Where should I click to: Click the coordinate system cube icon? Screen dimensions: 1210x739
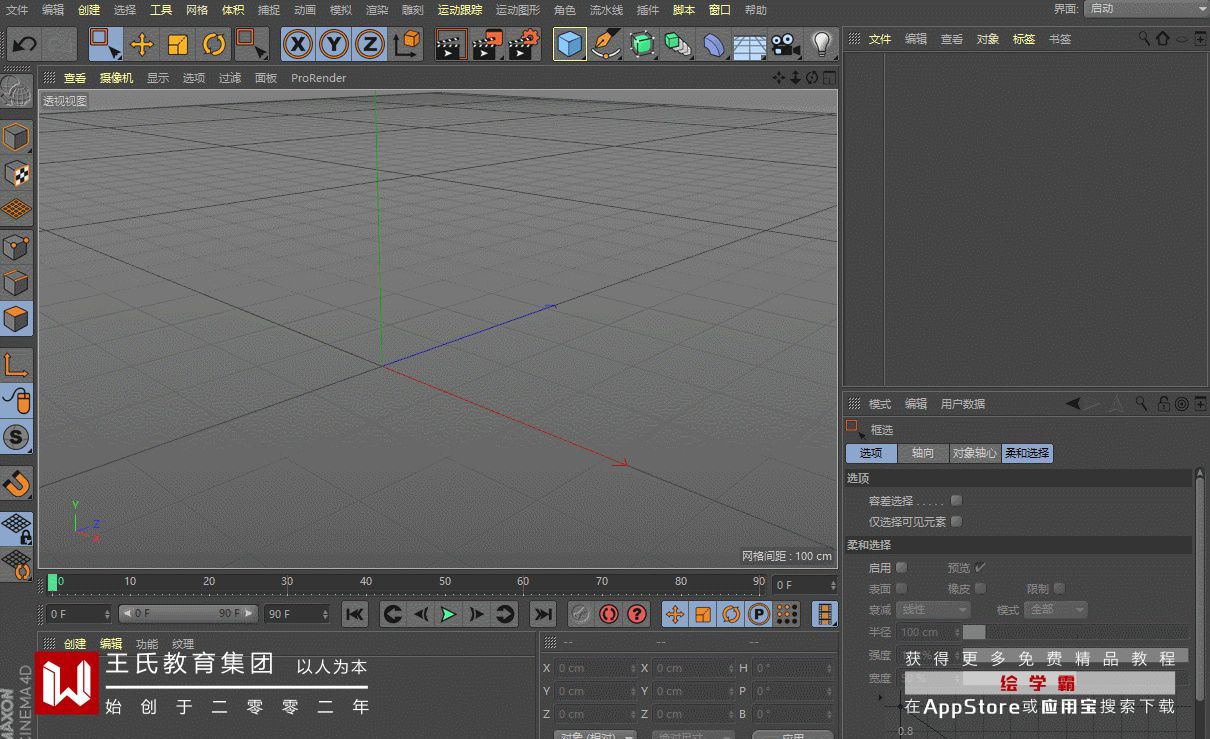pyautogui.click(x=406, y=44)
